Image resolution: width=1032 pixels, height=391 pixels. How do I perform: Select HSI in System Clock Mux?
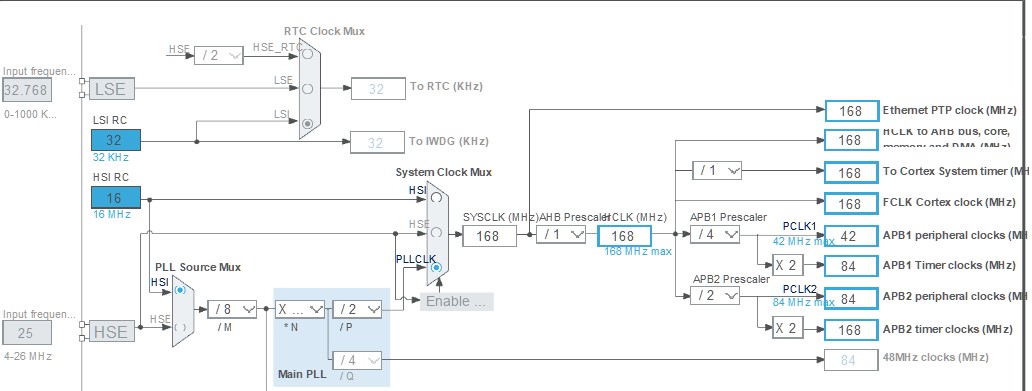click(436, 197)
